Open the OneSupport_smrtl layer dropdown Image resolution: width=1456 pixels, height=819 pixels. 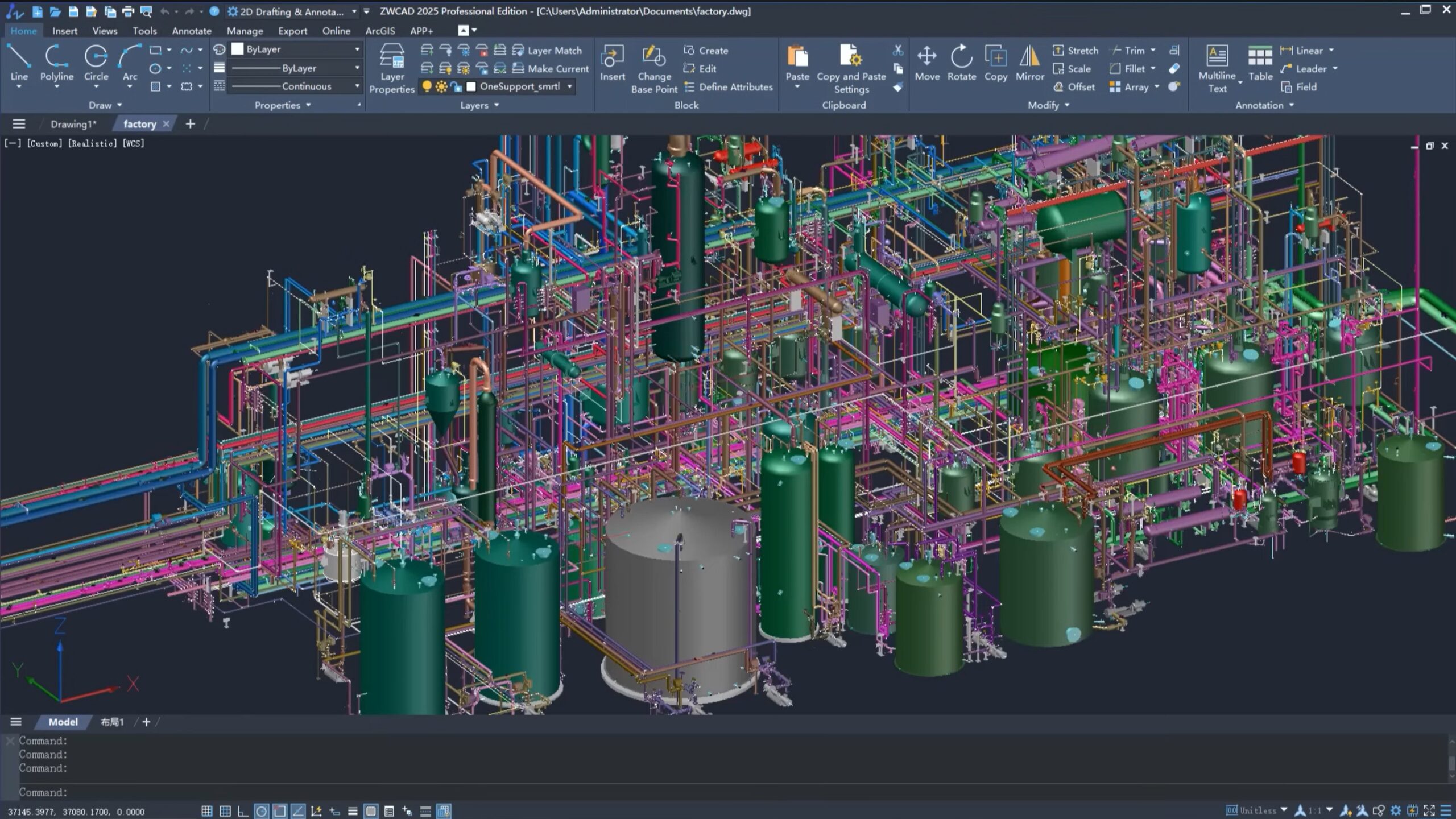tap(569, 86)
